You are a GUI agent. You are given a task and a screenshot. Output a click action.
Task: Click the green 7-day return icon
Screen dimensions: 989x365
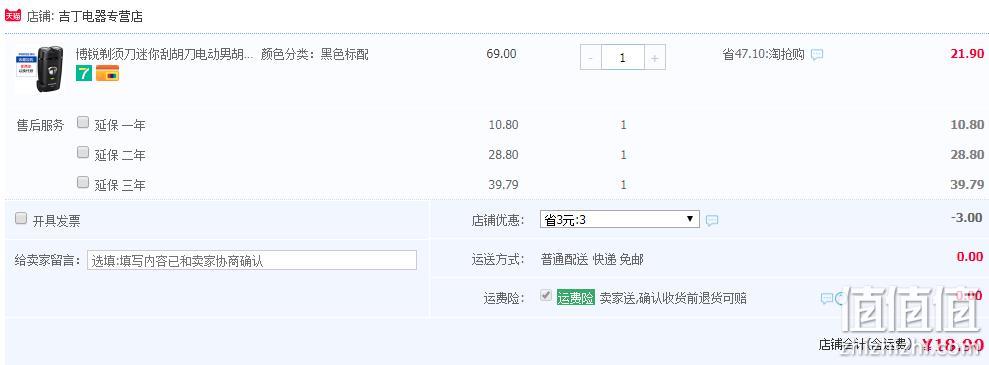[84, 73]
